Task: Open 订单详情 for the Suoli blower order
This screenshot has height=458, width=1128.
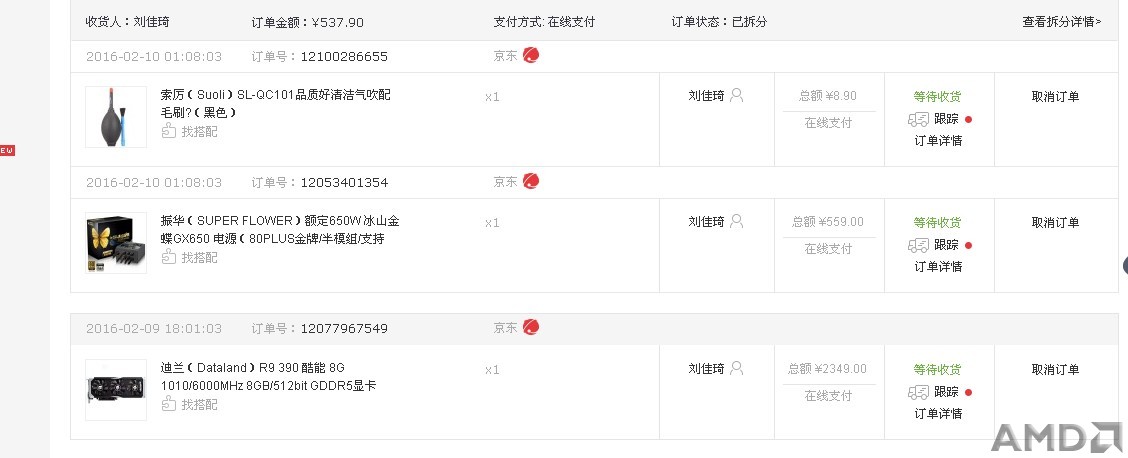Action: tap(938, 140)
